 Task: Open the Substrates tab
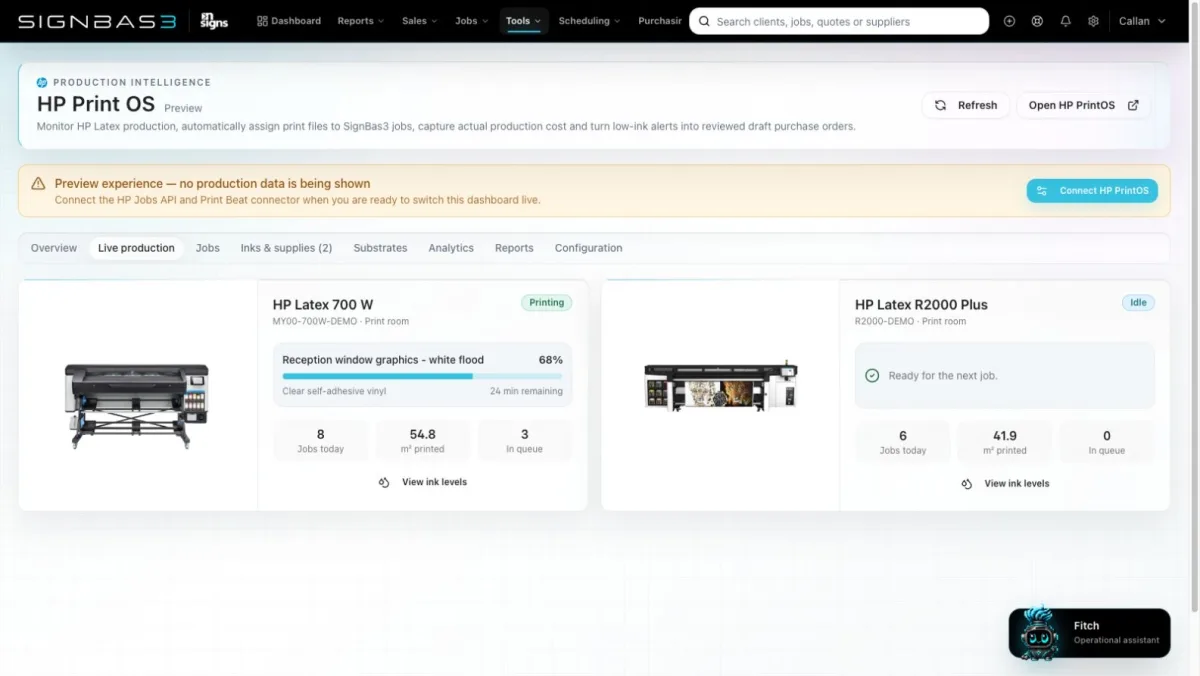coord(380,248)
